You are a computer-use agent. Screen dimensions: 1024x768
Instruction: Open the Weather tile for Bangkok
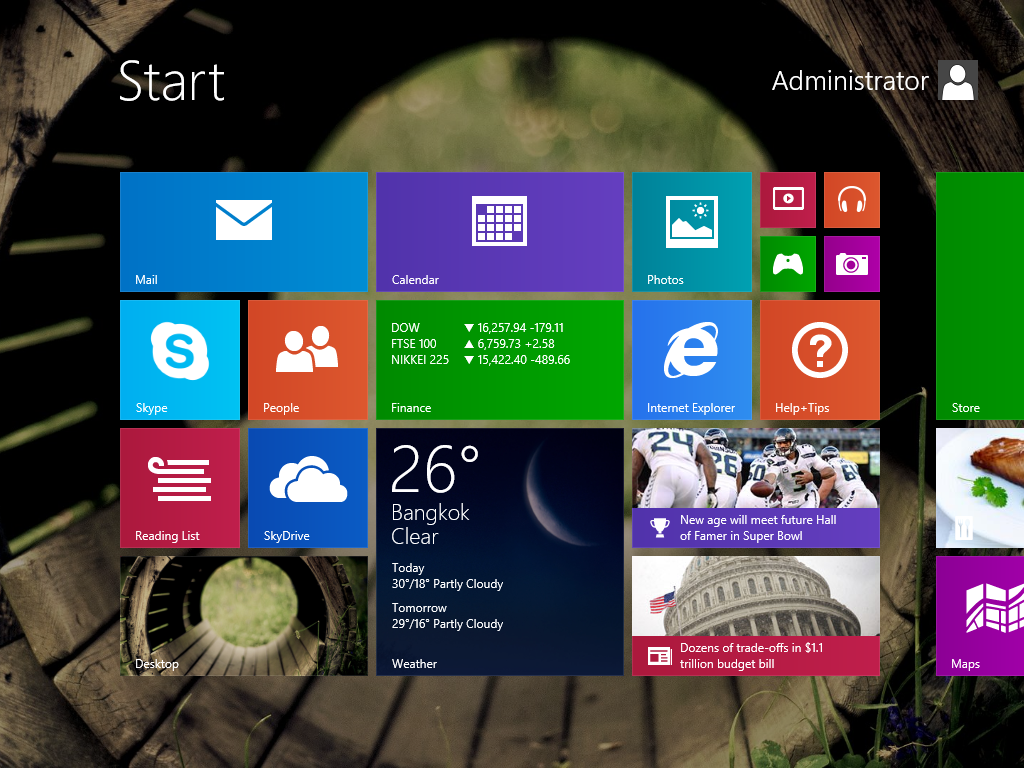(500, 552)
